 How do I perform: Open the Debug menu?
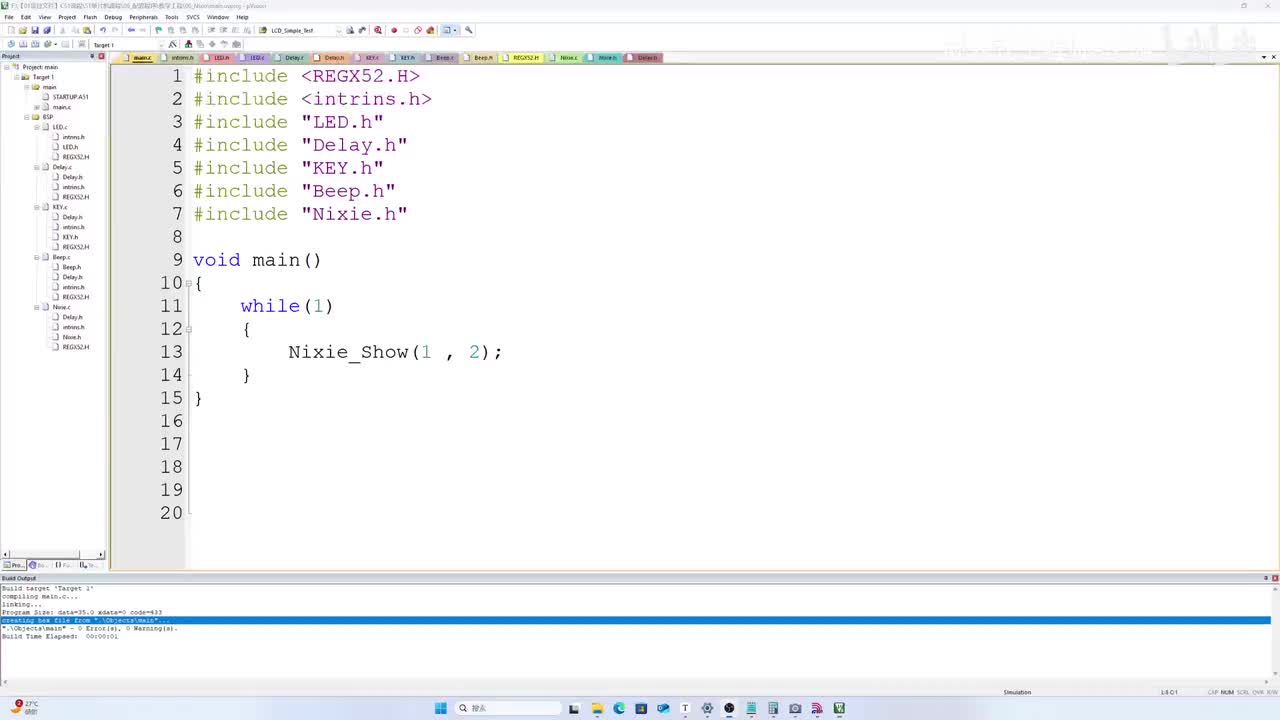coord(113,17)
